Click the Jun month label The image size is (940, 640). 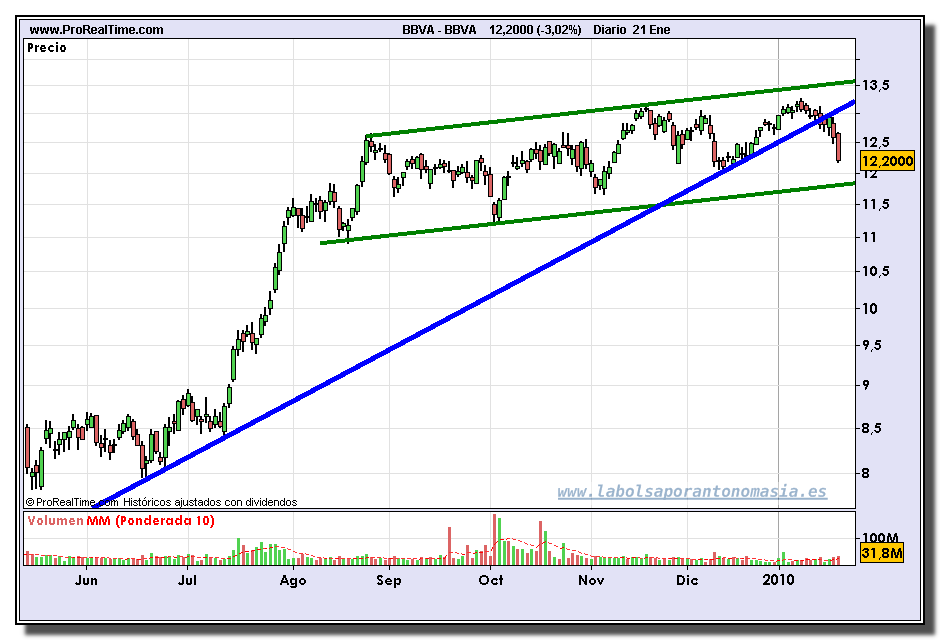coord(86,580)
